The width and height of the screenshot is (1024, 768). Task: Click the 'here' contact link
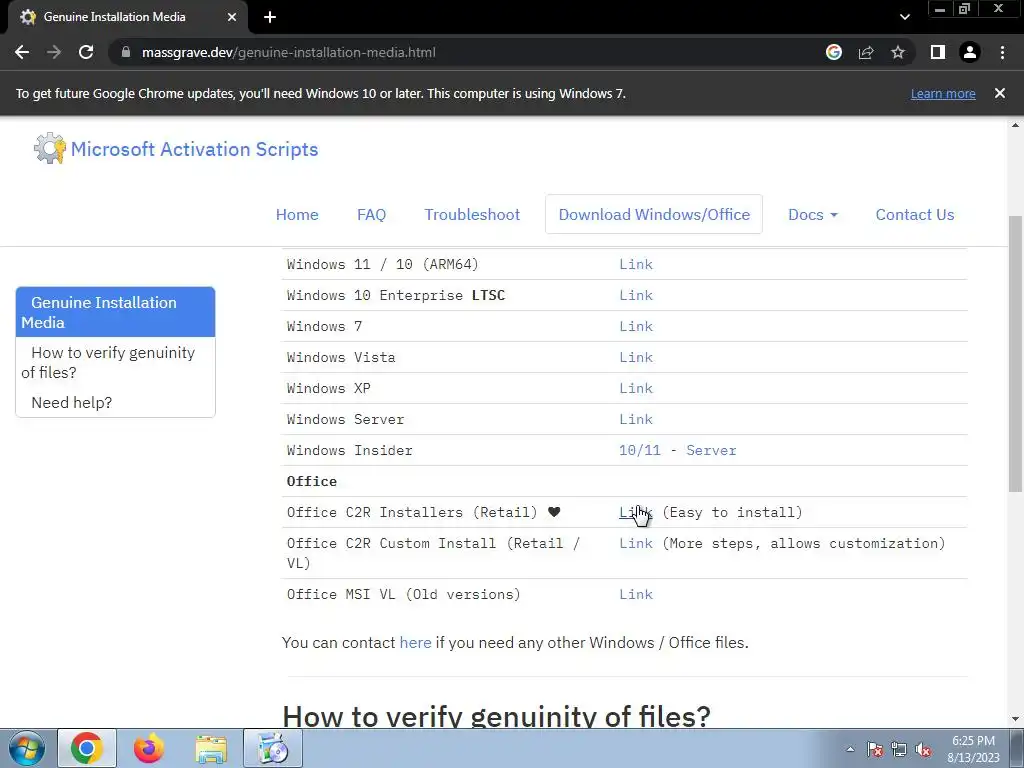(415, 643)
